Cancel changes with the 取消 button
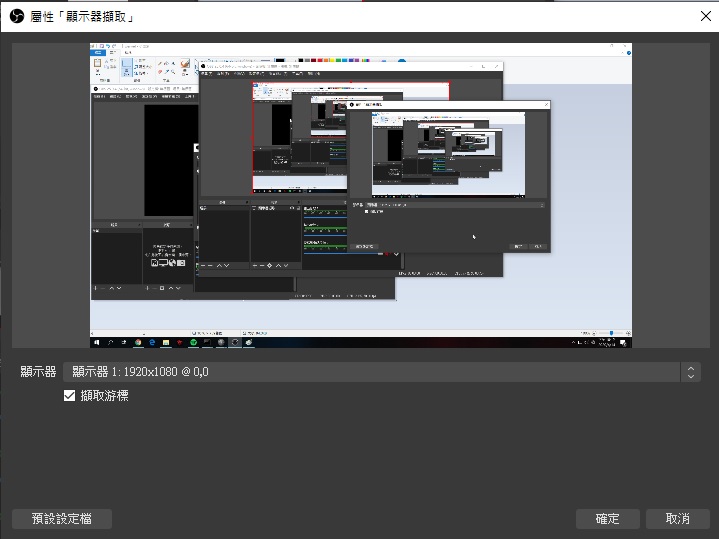 coord(677,518)
